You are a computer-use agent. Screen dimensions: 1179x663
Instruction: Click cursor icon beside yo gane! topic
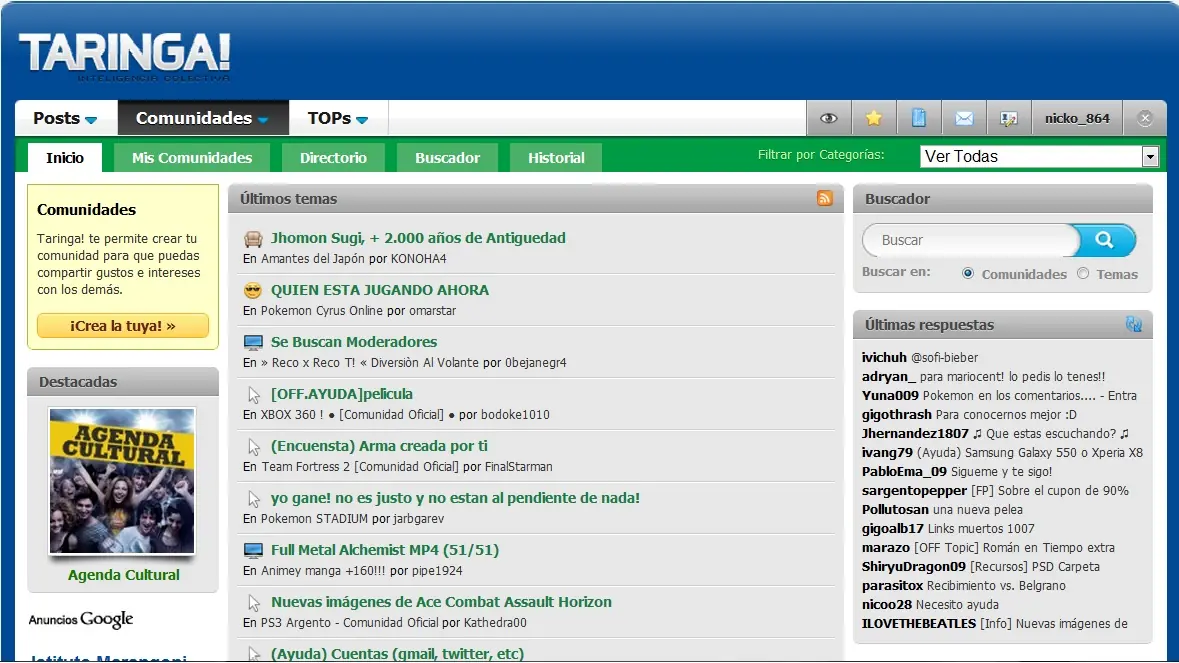(253, 499)
